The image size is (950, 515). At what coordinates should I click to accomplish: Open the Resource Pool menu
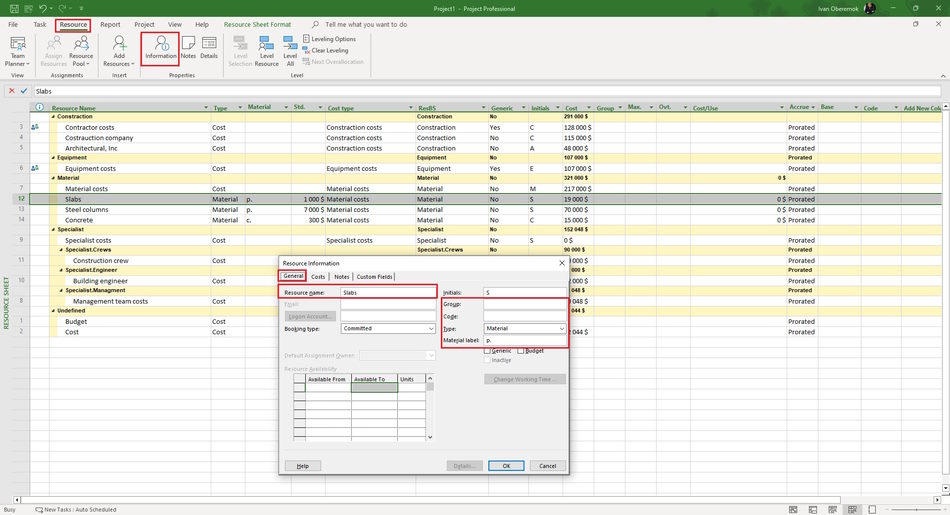click(81, 52)
